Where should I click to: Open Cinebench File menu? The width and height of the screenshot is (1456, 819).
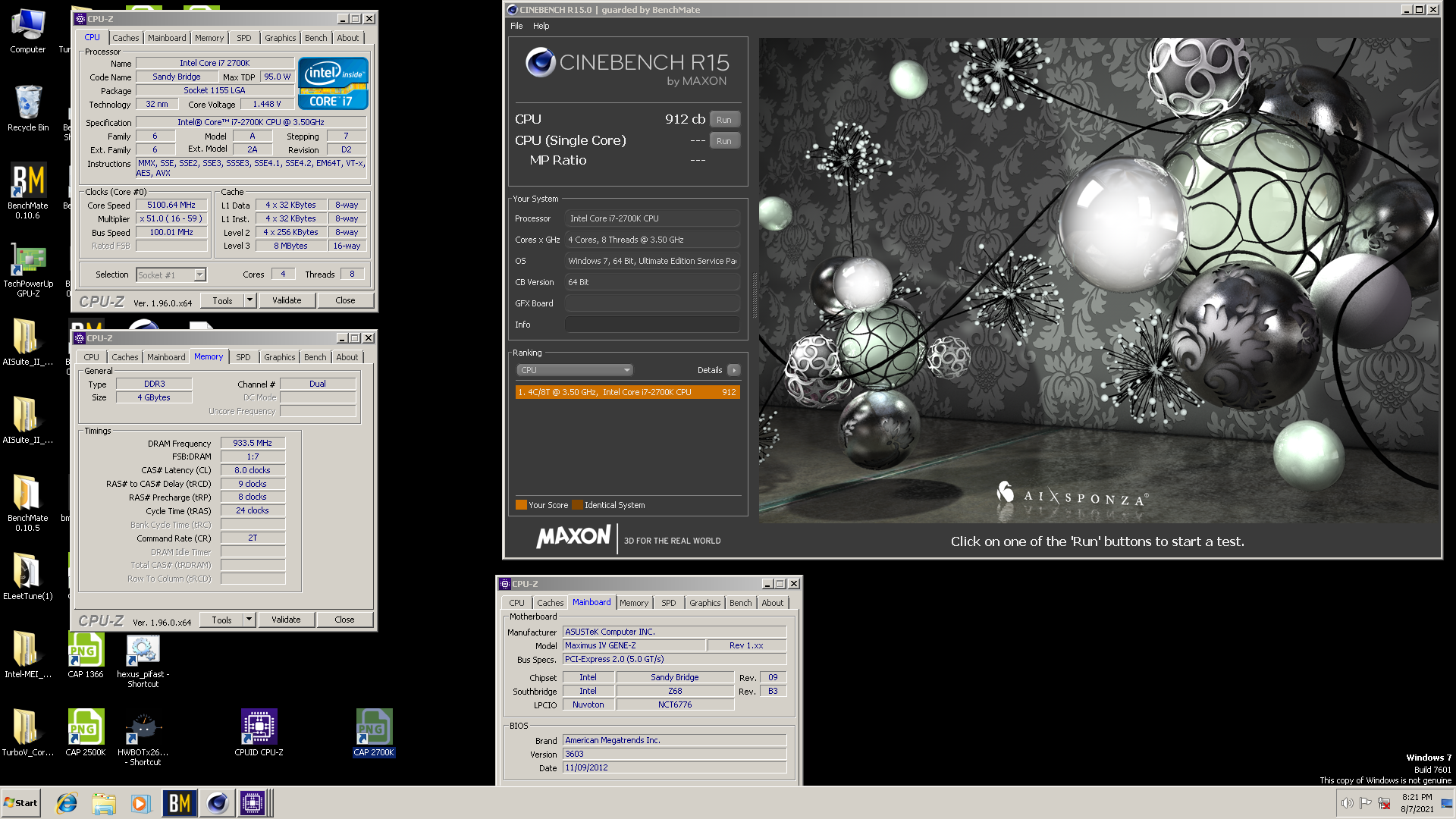click(516, 26)
